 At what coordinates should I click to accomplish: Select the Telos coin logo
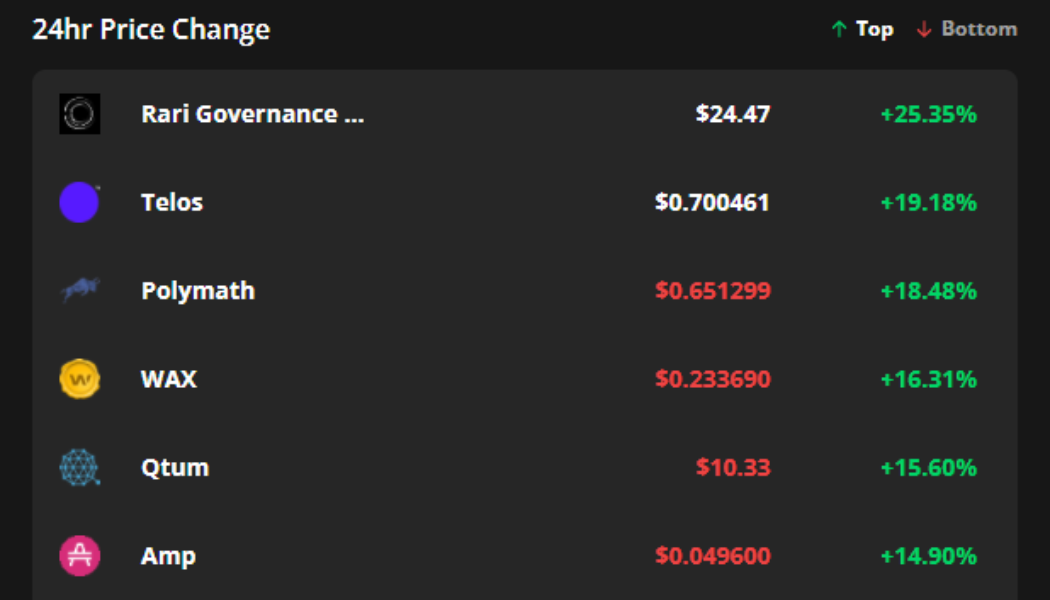click(x=79, y=201)
